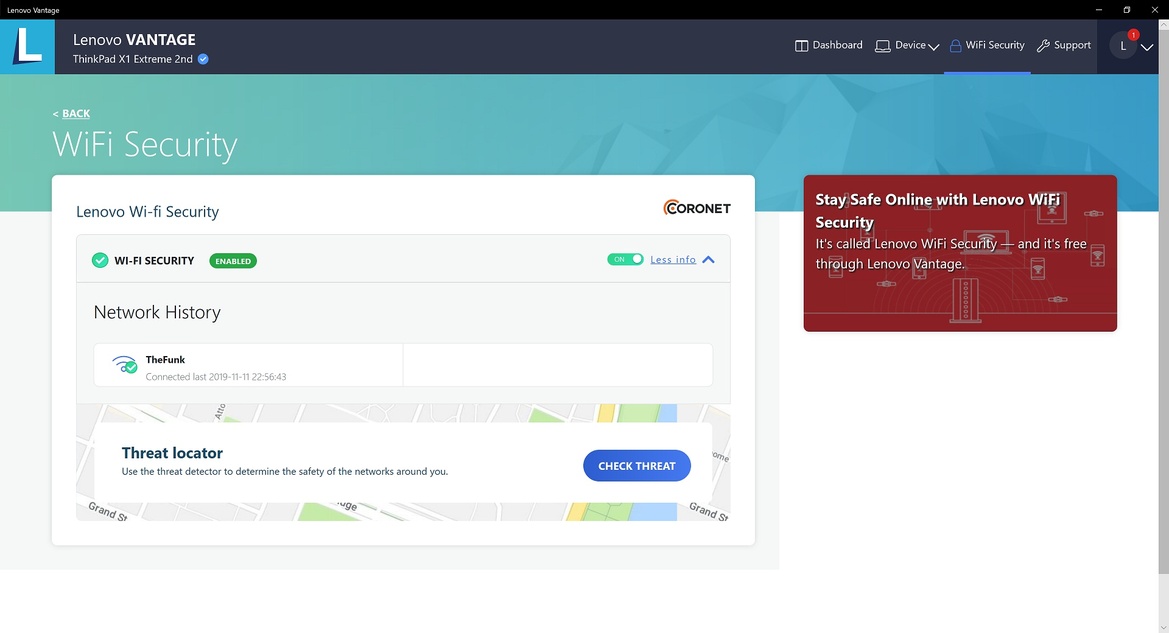Viewport: 1169px width, 633px height.
Task: Expand the Device dropdown arrow
Action: coord(933,47)
